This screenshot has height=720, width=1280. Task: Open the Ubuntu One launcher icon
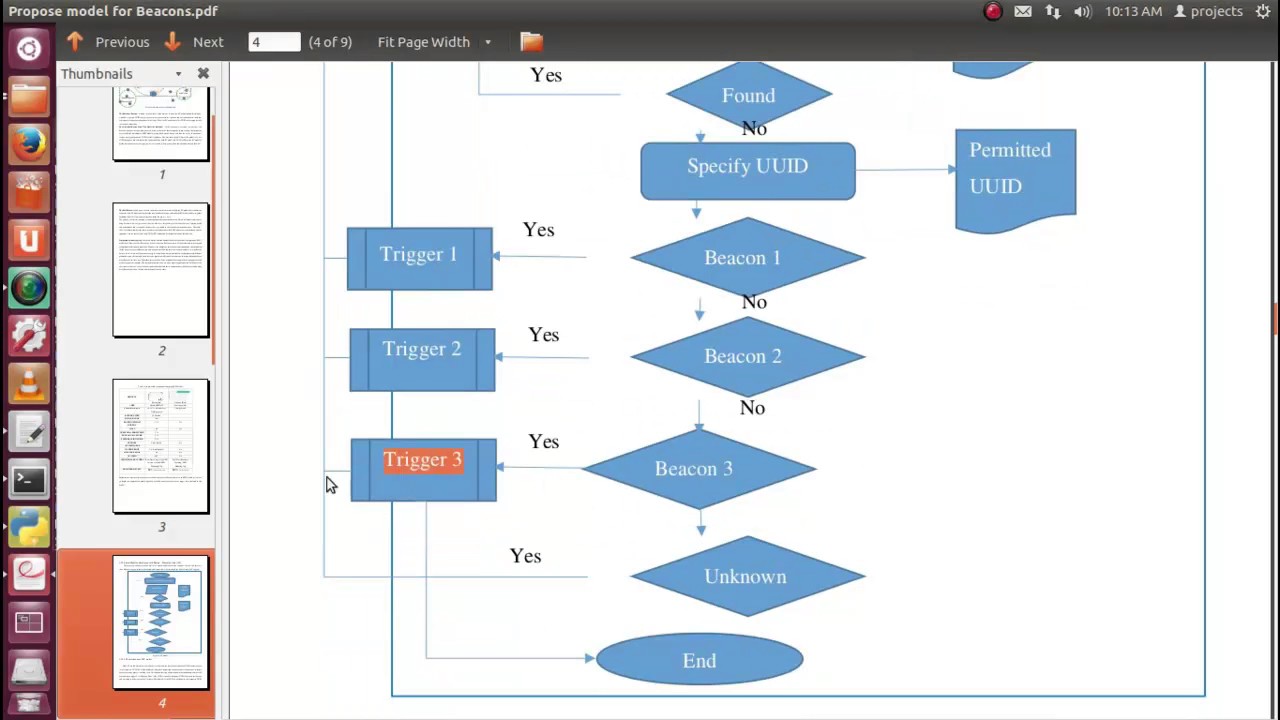pos(28,240)
